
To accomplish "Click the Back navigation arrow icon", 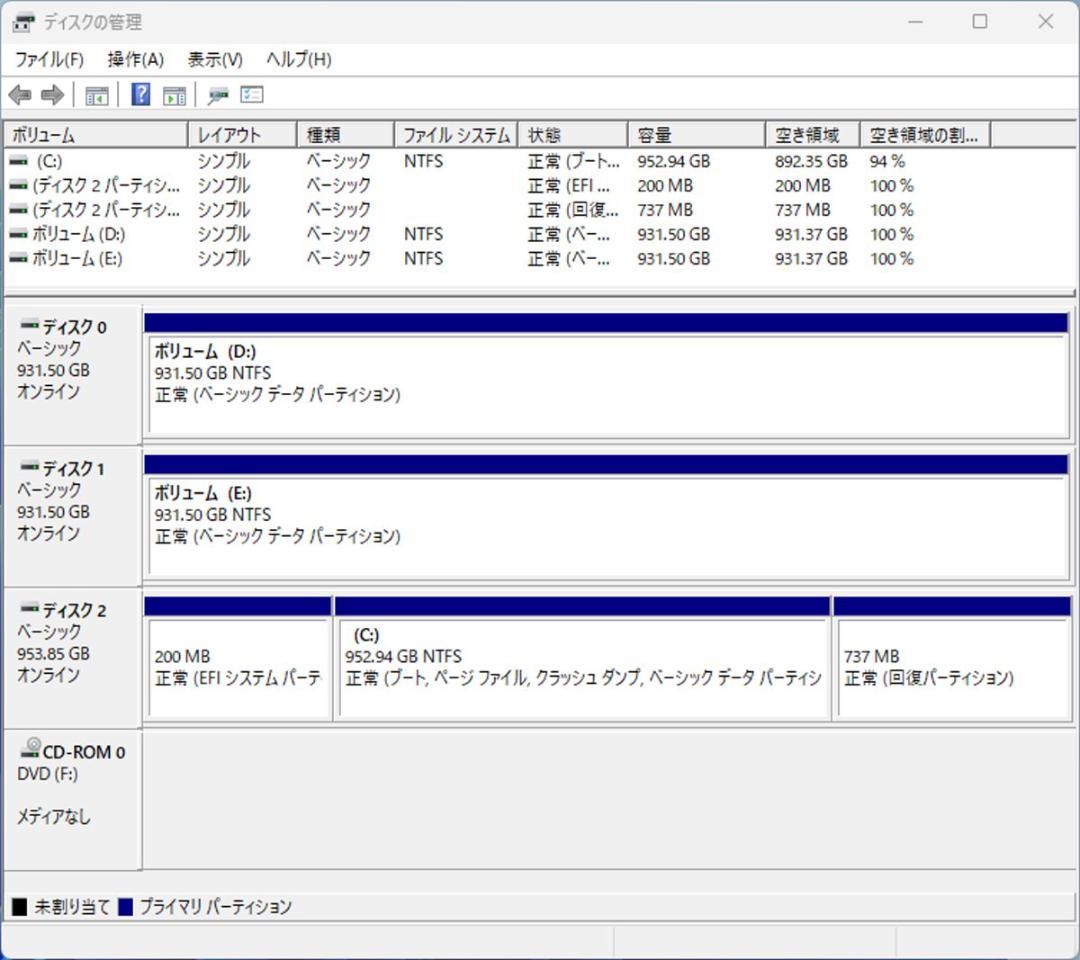I will pos(19,94).
